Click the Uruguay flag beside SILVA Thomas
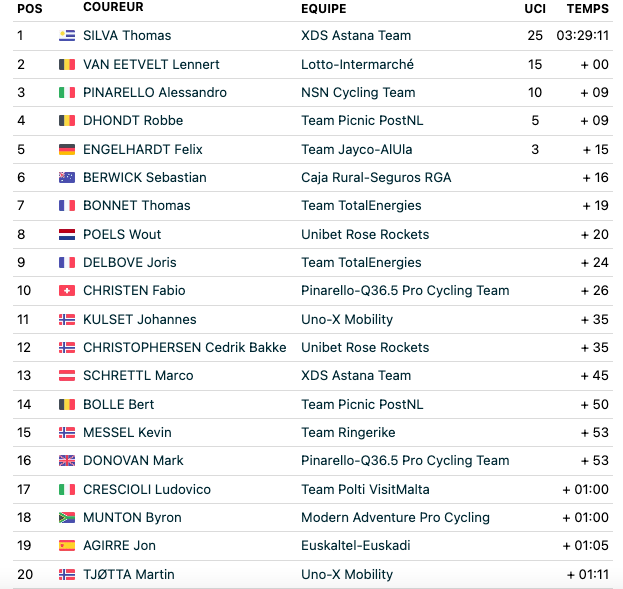 67,35
